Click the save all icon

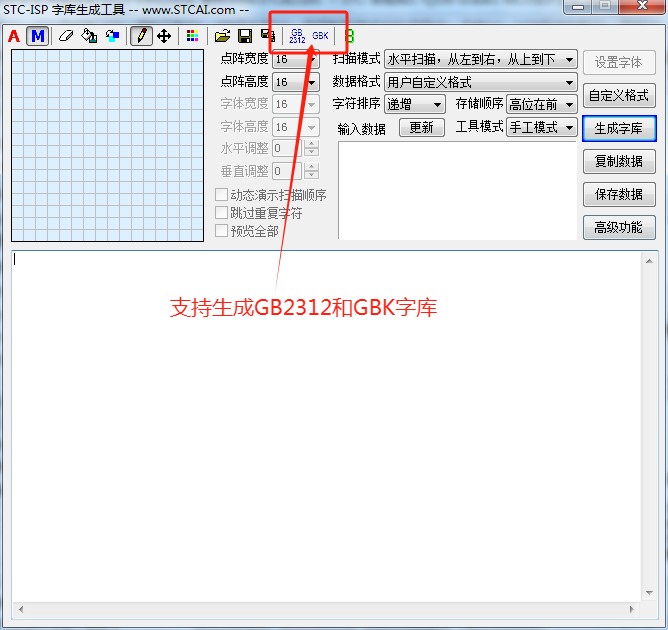268,35
